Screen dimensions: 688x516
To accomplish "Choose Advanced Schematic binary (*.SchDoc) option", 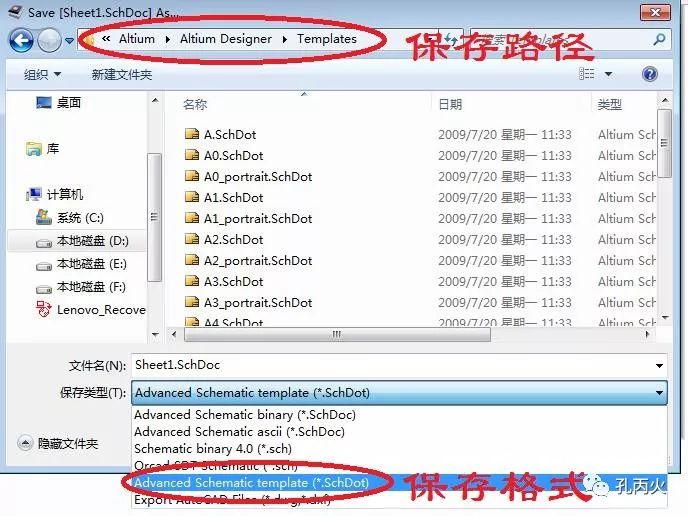I will point(245,414).
